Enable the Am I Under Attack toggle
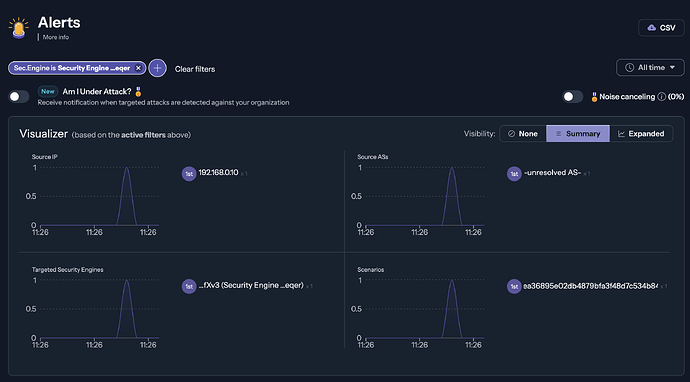The image size is (690, 382). [x=19, y=97]
